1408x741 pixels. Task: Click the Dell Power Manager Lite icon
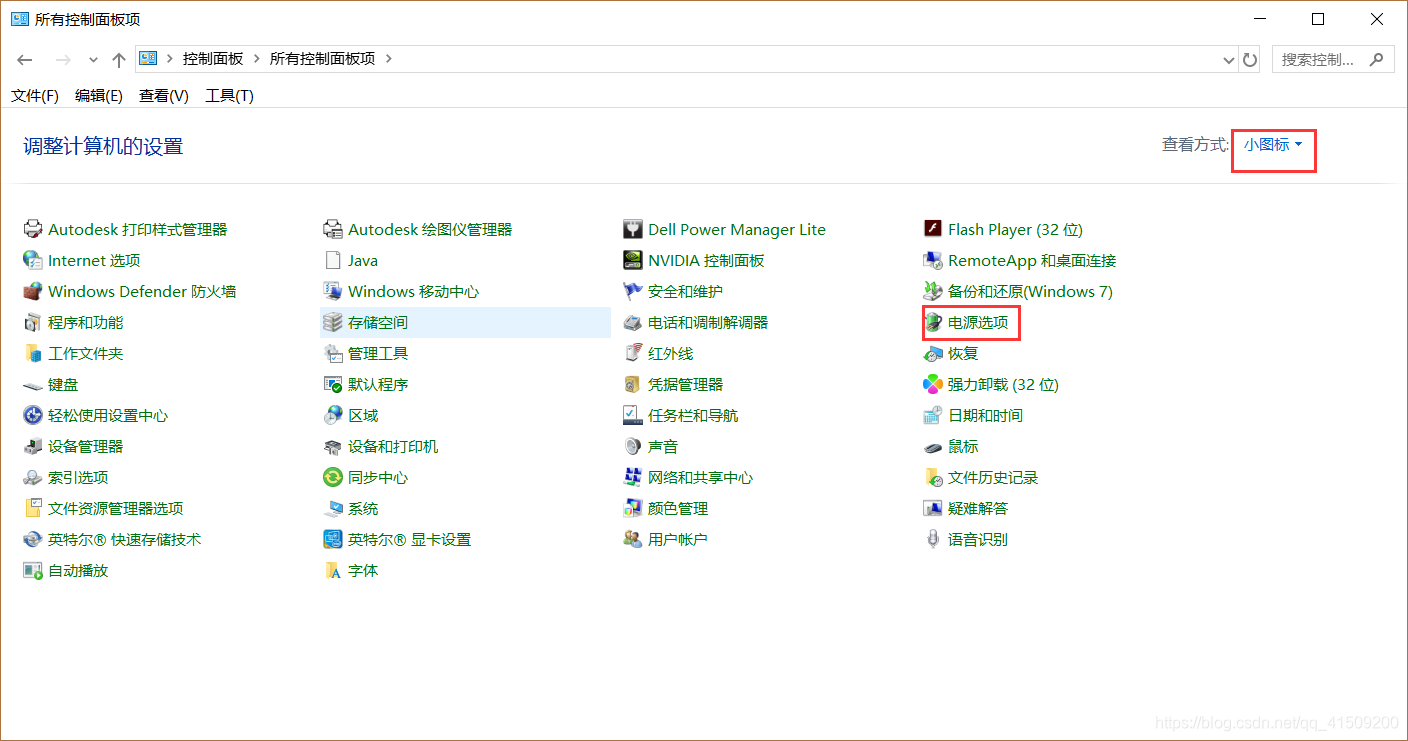tap(632, 229)
